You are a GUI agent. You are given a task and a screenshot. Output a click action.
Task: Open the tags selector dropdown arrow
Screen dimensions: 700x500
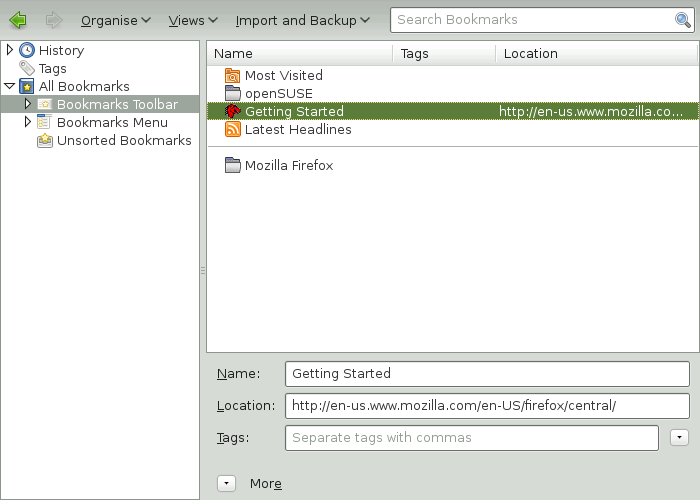click(679, 438)
